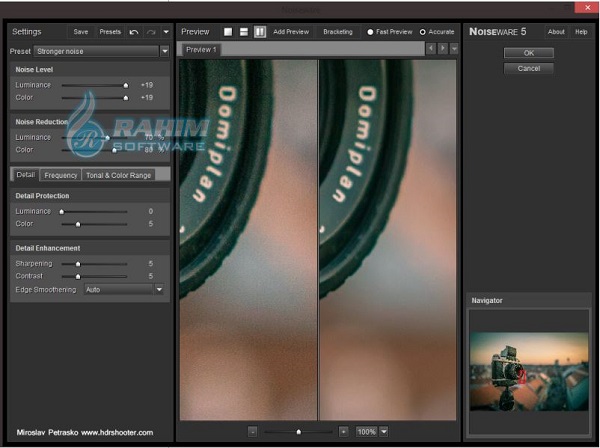600x448 pixels.
Task: Switch to the Tonal & Color Range tab
Action: 118,175
